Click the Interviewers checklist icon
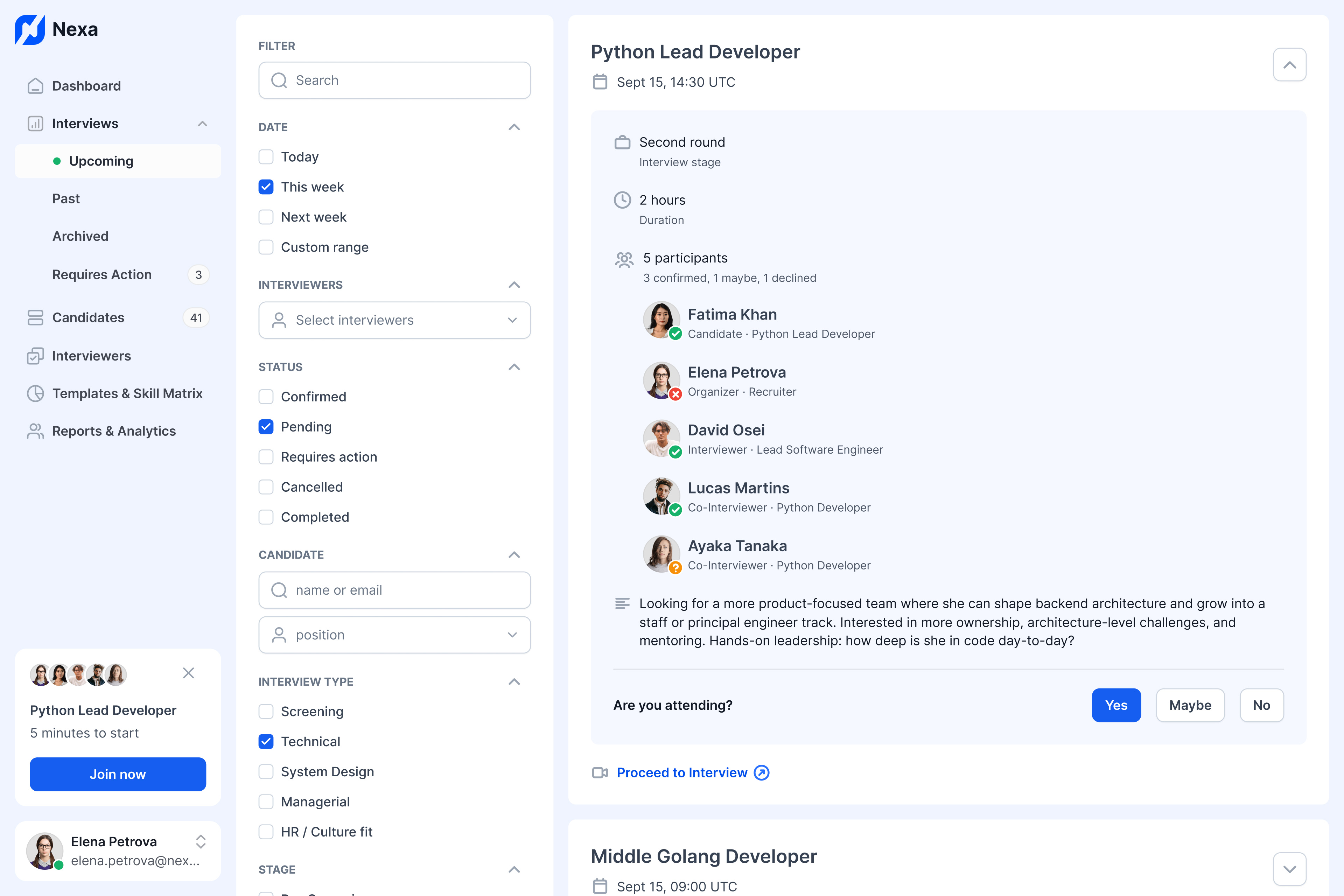Viewport: 1344px width, 896px height. click(x=35, y=356)
